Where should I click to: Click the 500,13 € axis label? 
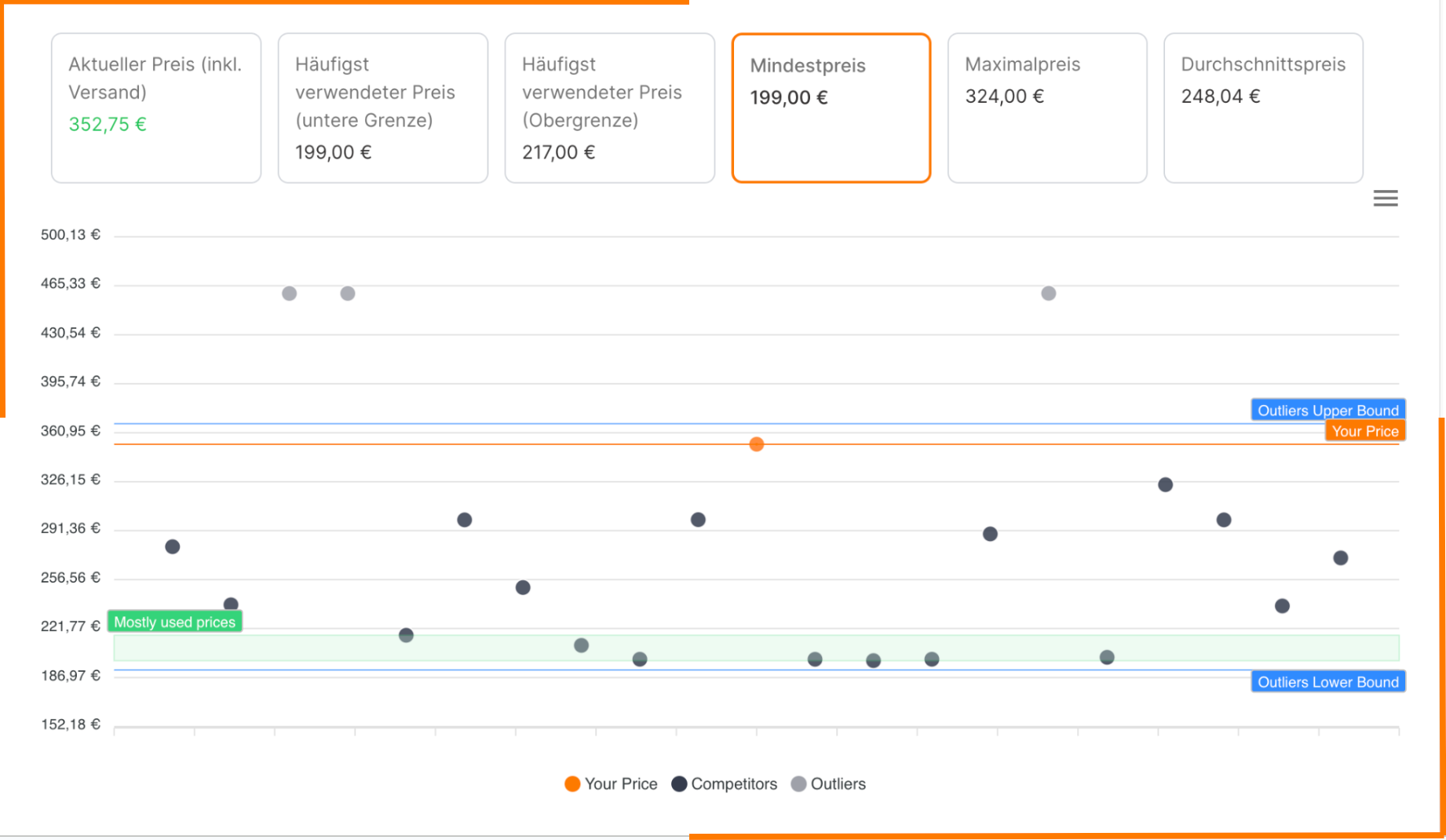click(x=71, y=235)
